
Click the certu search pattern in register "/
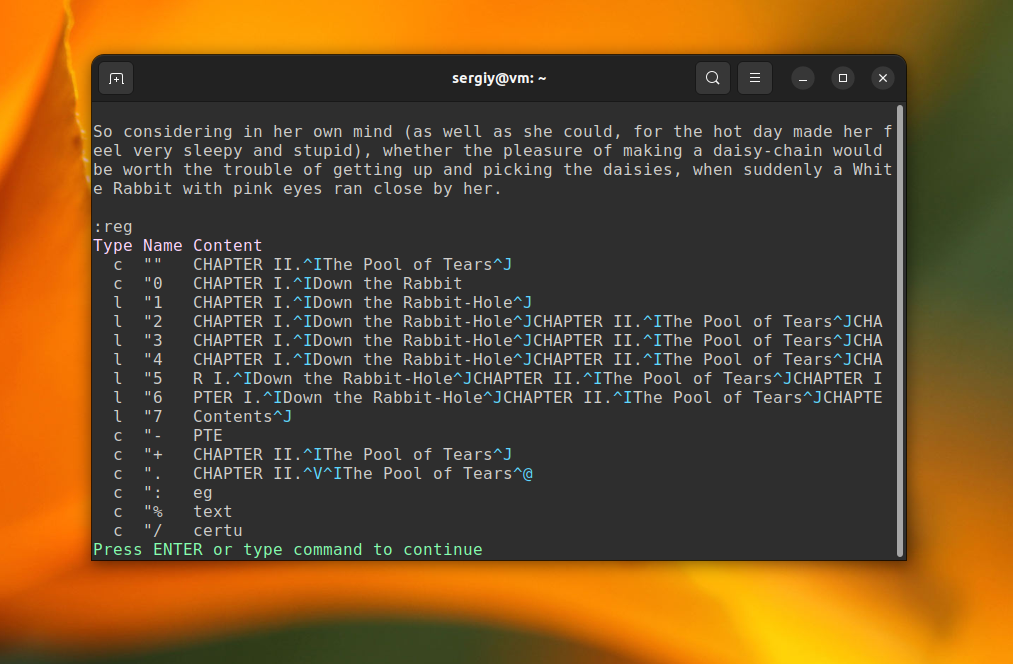(218, 530)
